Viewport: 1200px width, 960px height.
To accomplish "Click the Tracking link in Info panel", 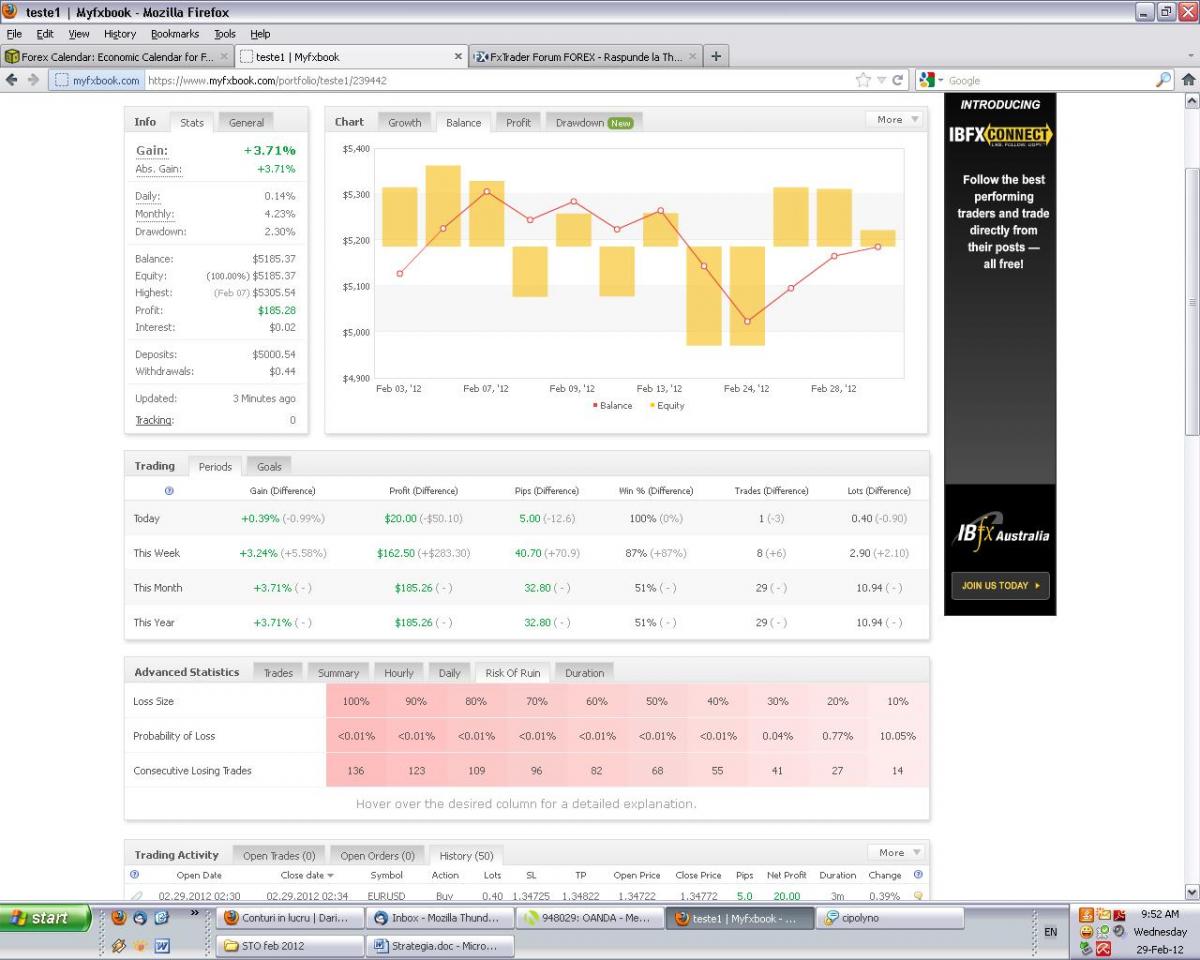I will pos(153,421).
